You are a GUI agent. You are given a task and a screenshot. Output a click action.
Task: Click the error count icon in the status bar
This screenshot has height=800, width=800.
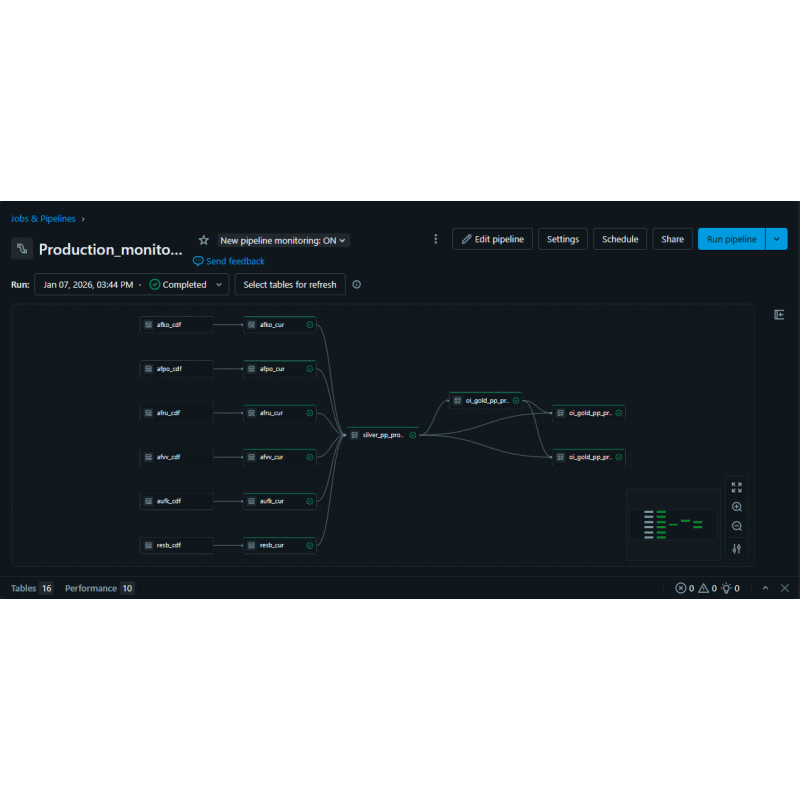click(683, 588)
